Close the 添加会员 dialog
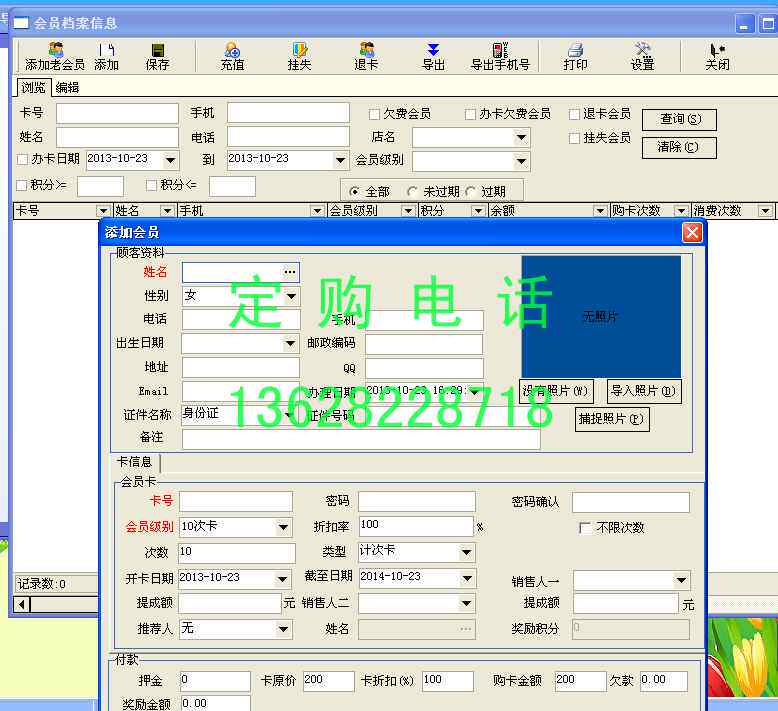This screenshot has width=778, height=711. pos(692,232)
